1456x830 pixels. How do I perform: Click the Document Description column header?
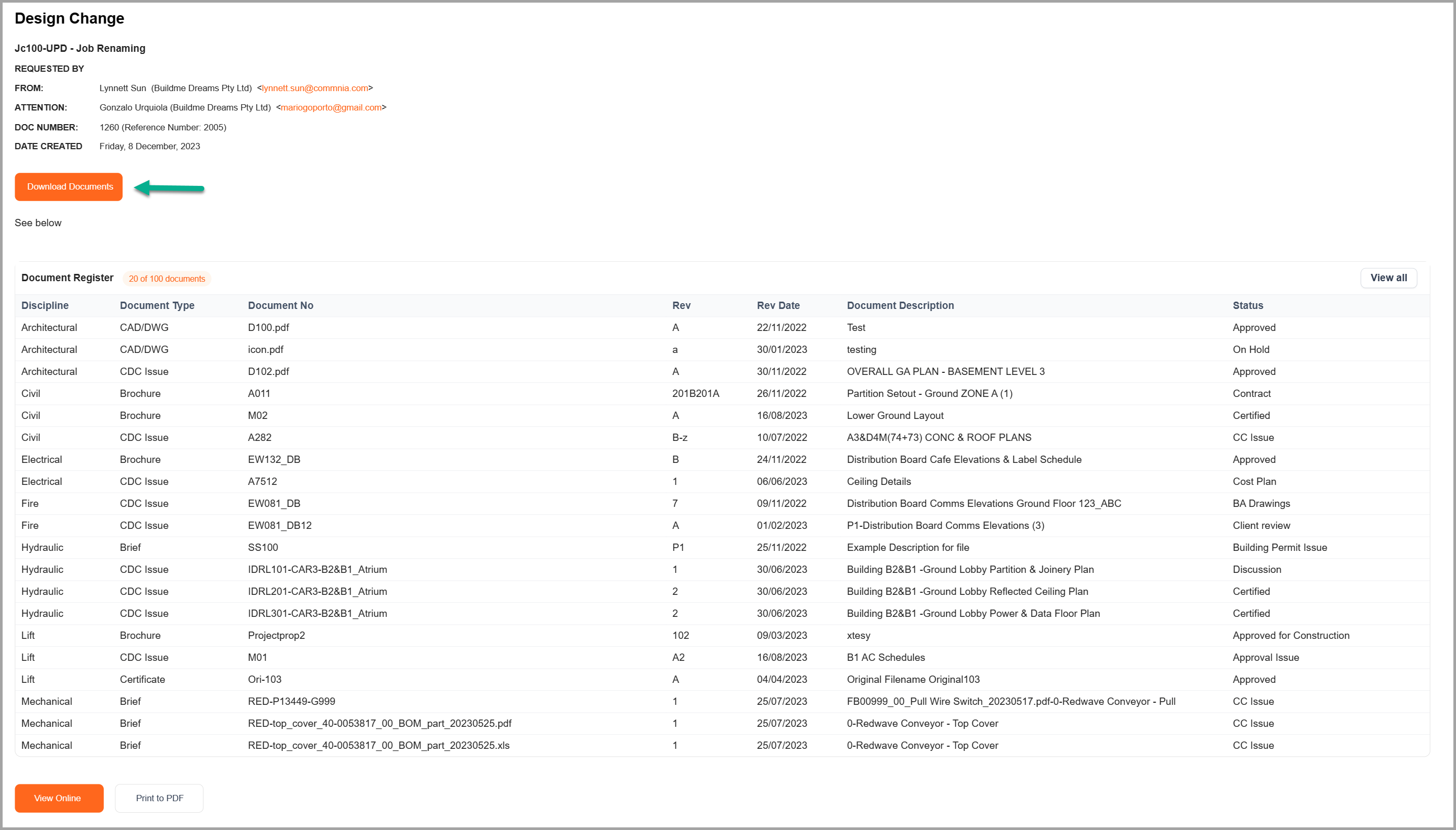900,305
